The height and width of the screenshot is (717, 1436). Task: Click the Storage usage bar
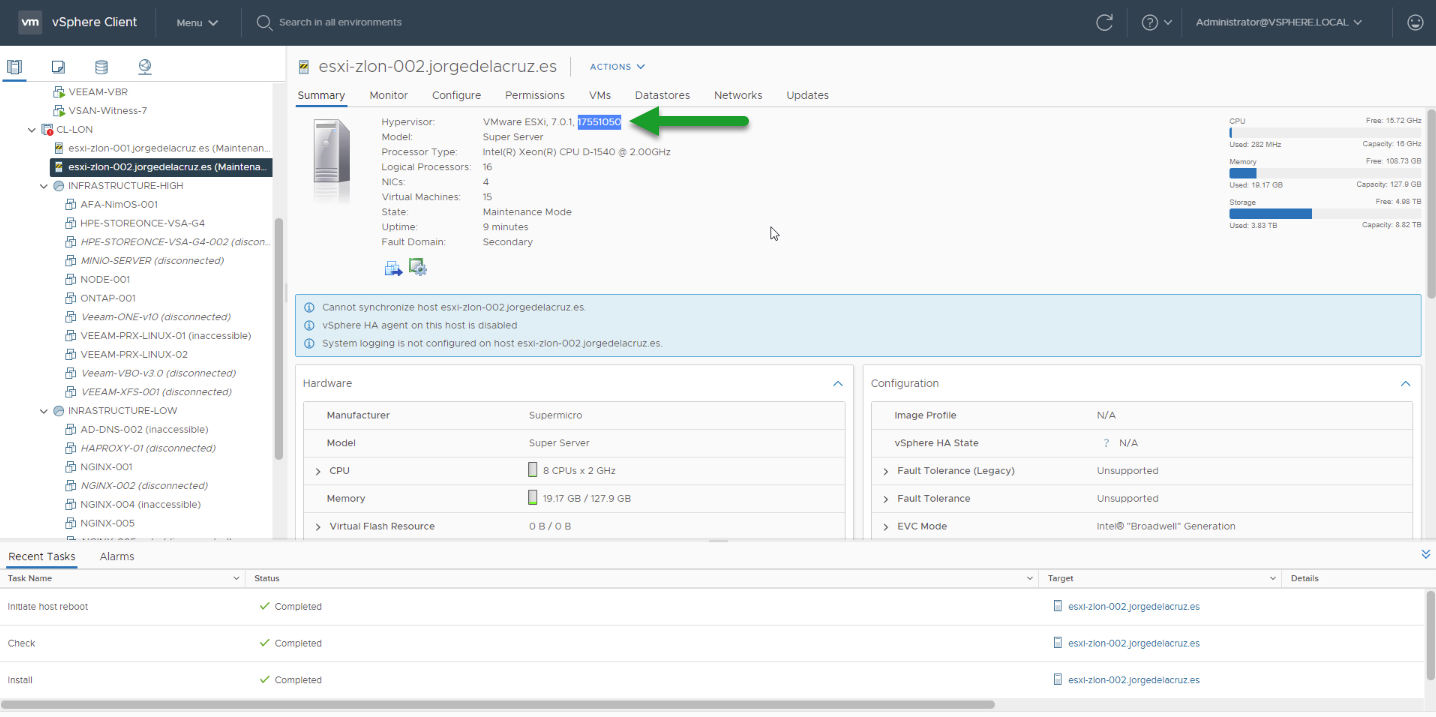[x=1325, y=213]
